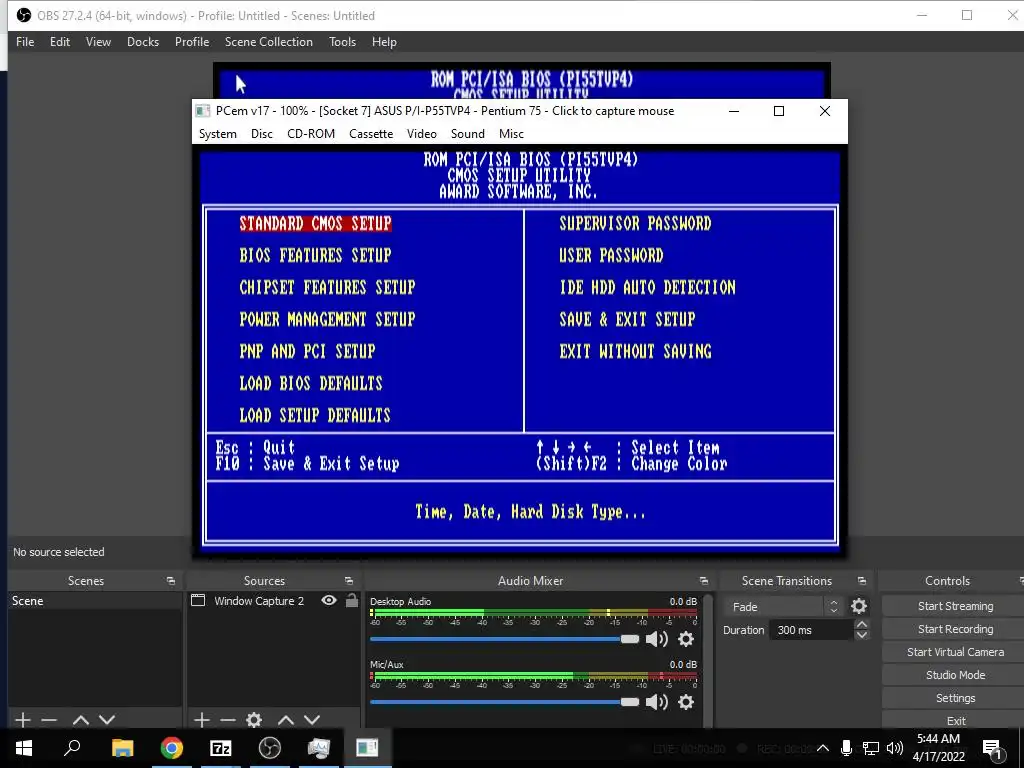Show hidden system tray icons
The image size is (1024, 768).
click(x=823, y=748)
